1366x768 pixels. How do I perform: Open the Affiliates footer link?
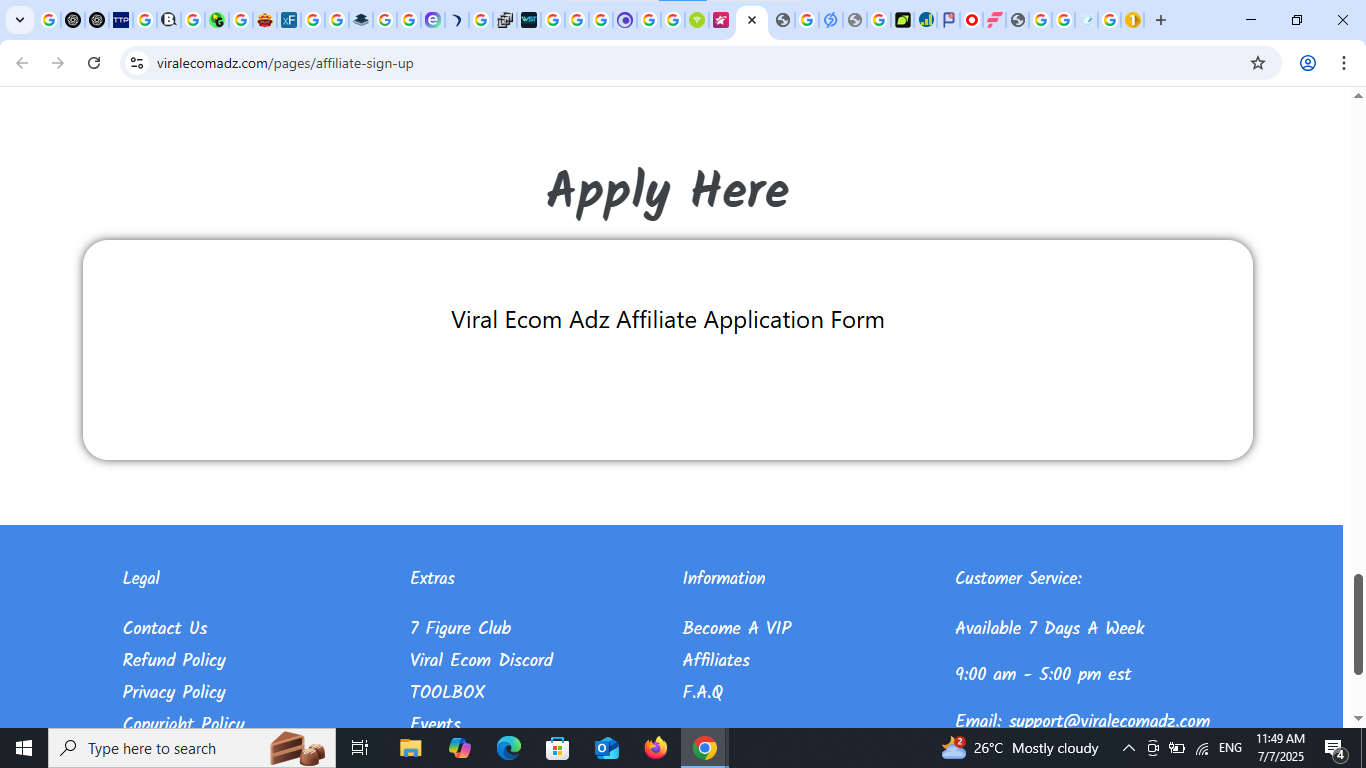pyautogui.click(x=716, y=660)
